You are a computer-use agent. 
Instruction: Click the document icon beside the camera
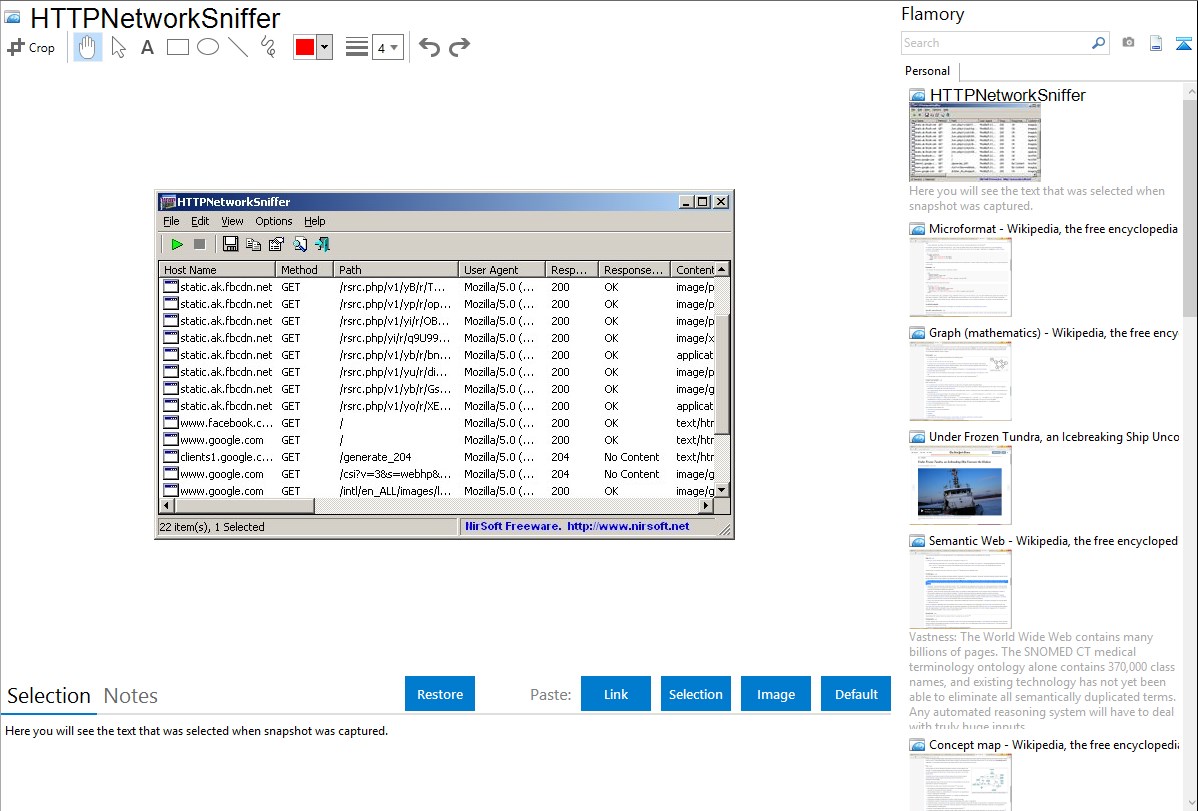coord(1156,44)
